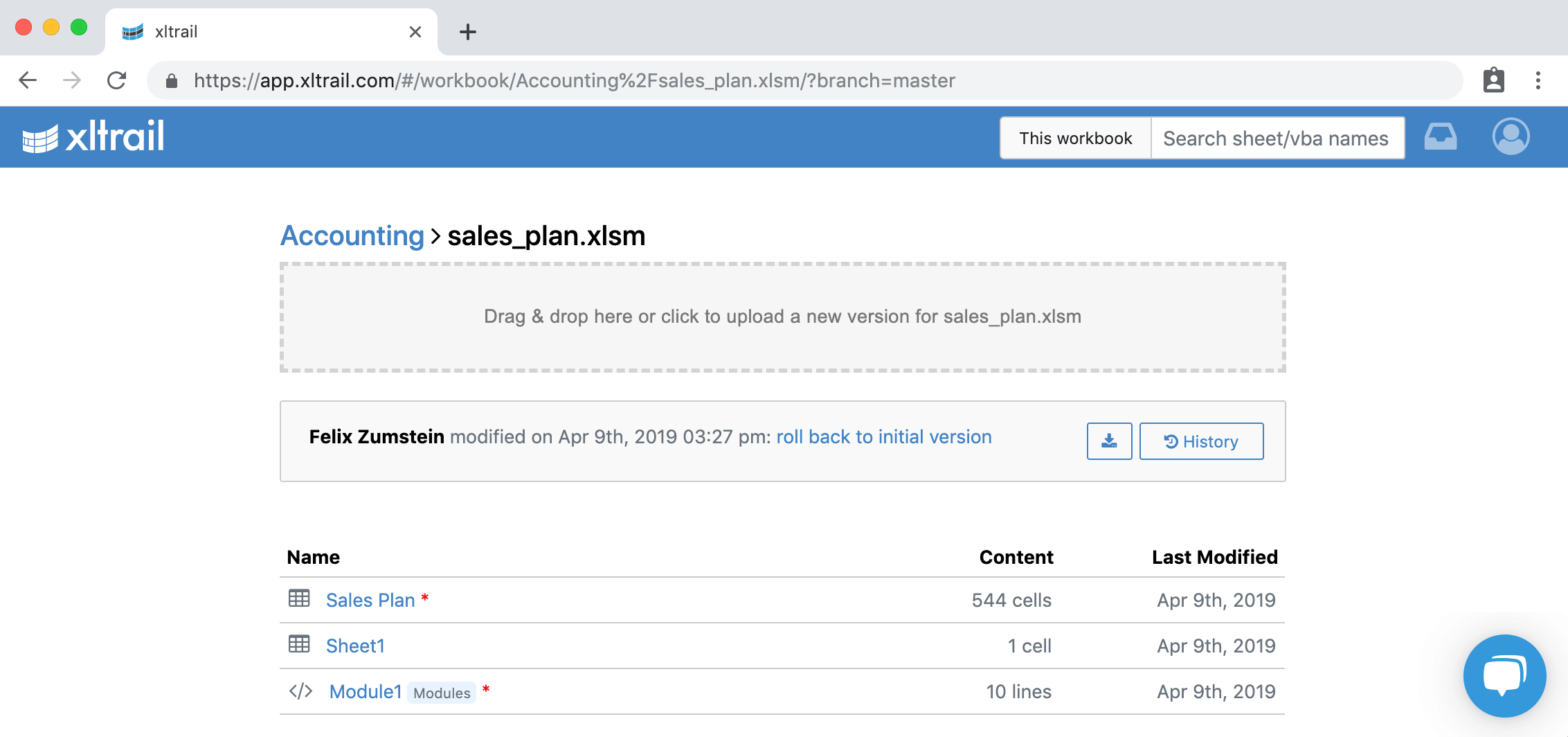This screenshot has height=737, width=1568.
Task: Click the browser reload icon
Action: tap(117, 81)
